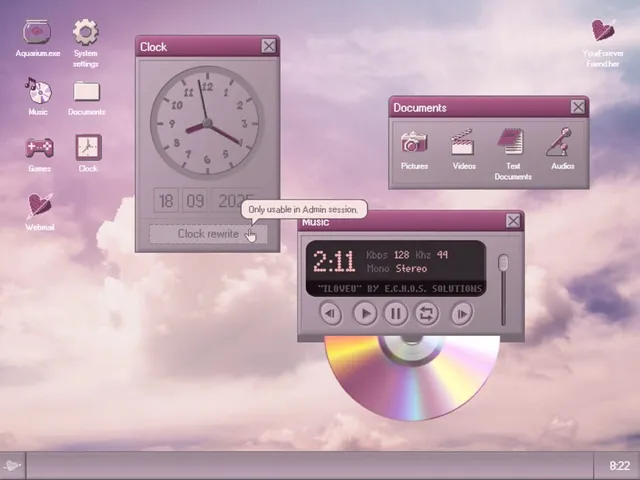Viewport: 640px width, 480px height.
Task: Pause the music track
Action: click(x=396, y=313)
